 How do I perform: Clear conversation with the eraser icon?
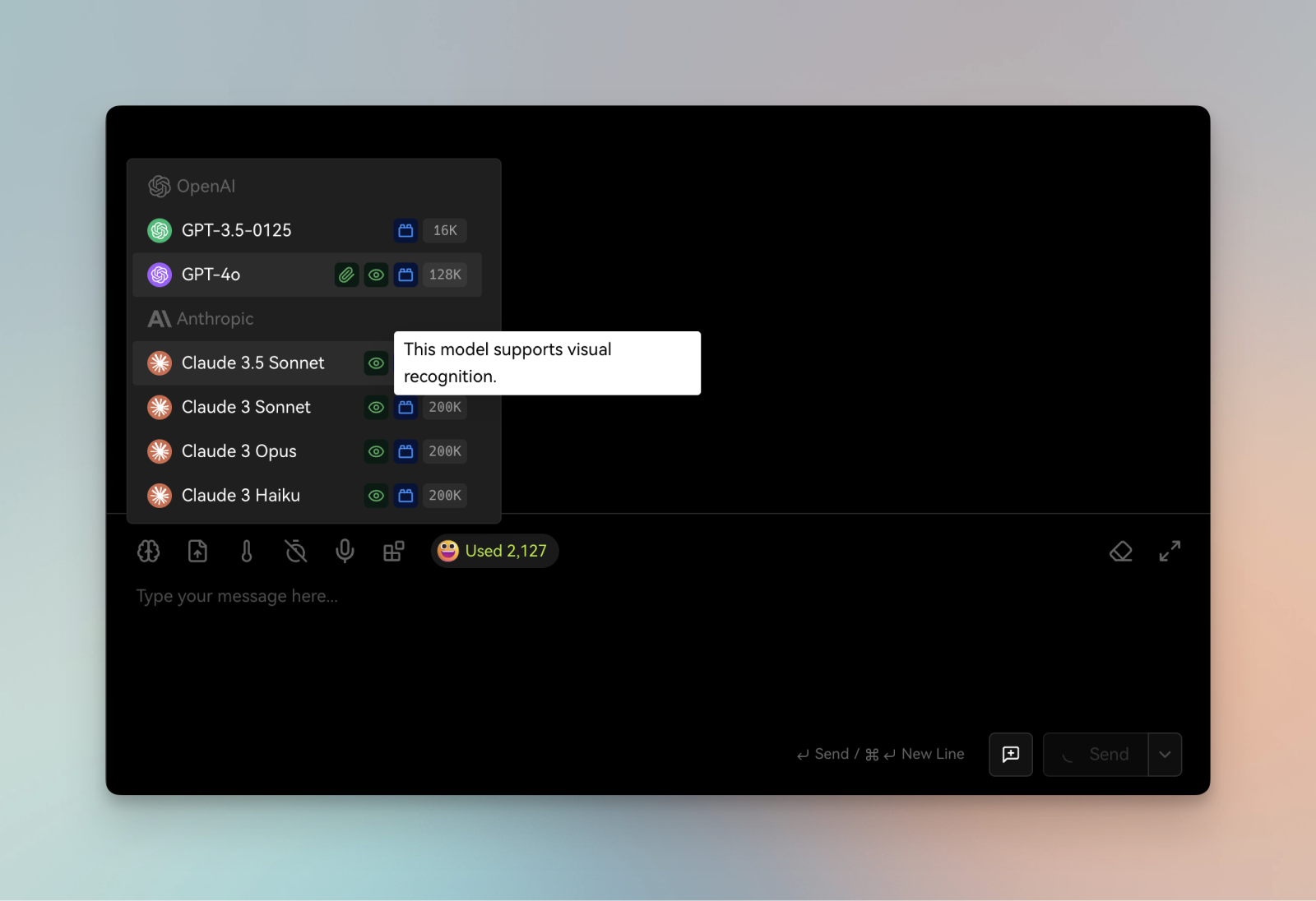pyautogui.click(x=1121, y=551)
